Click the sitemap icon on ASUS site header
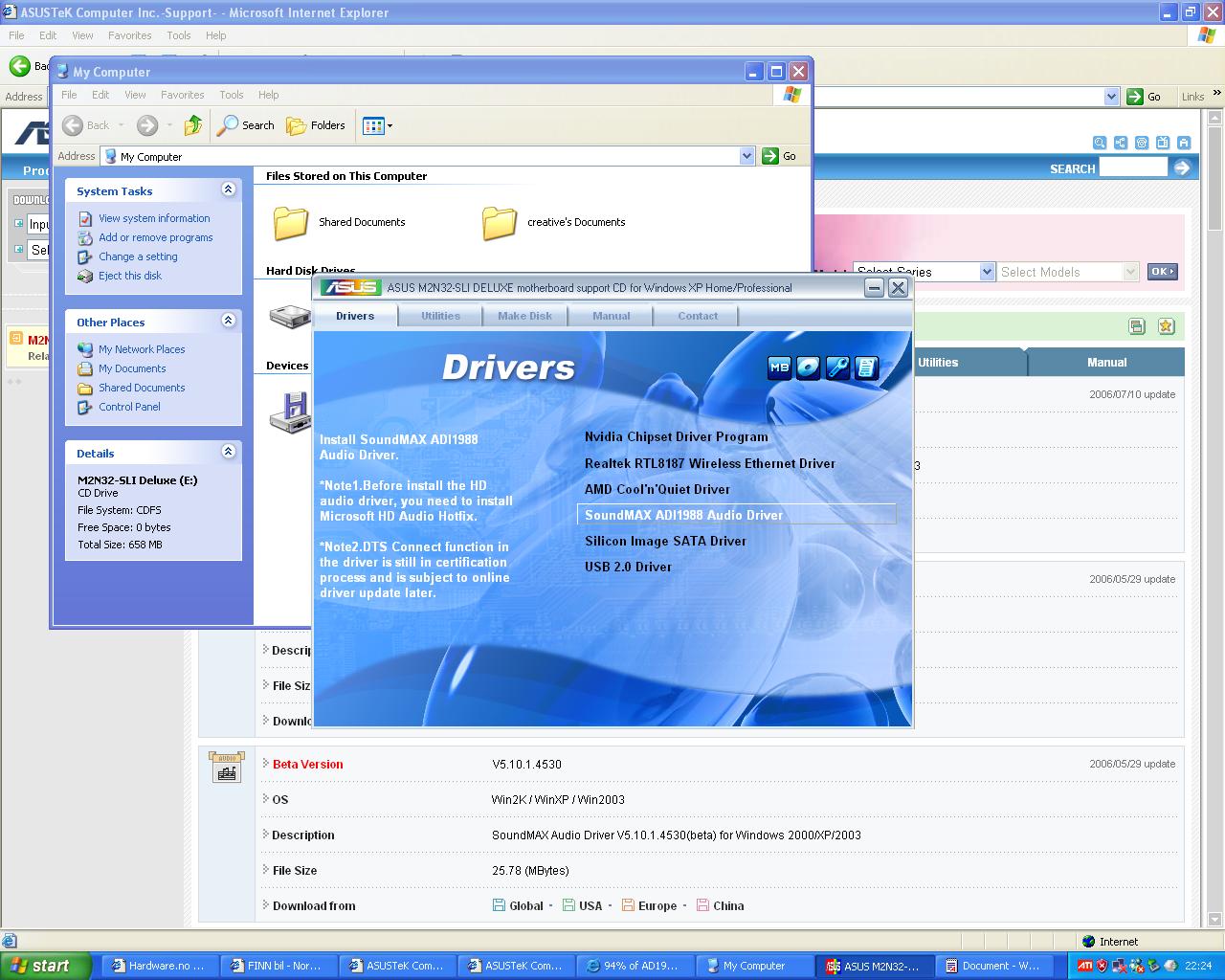Viewport: 1225px width, 980px height. click(1121, 143)
